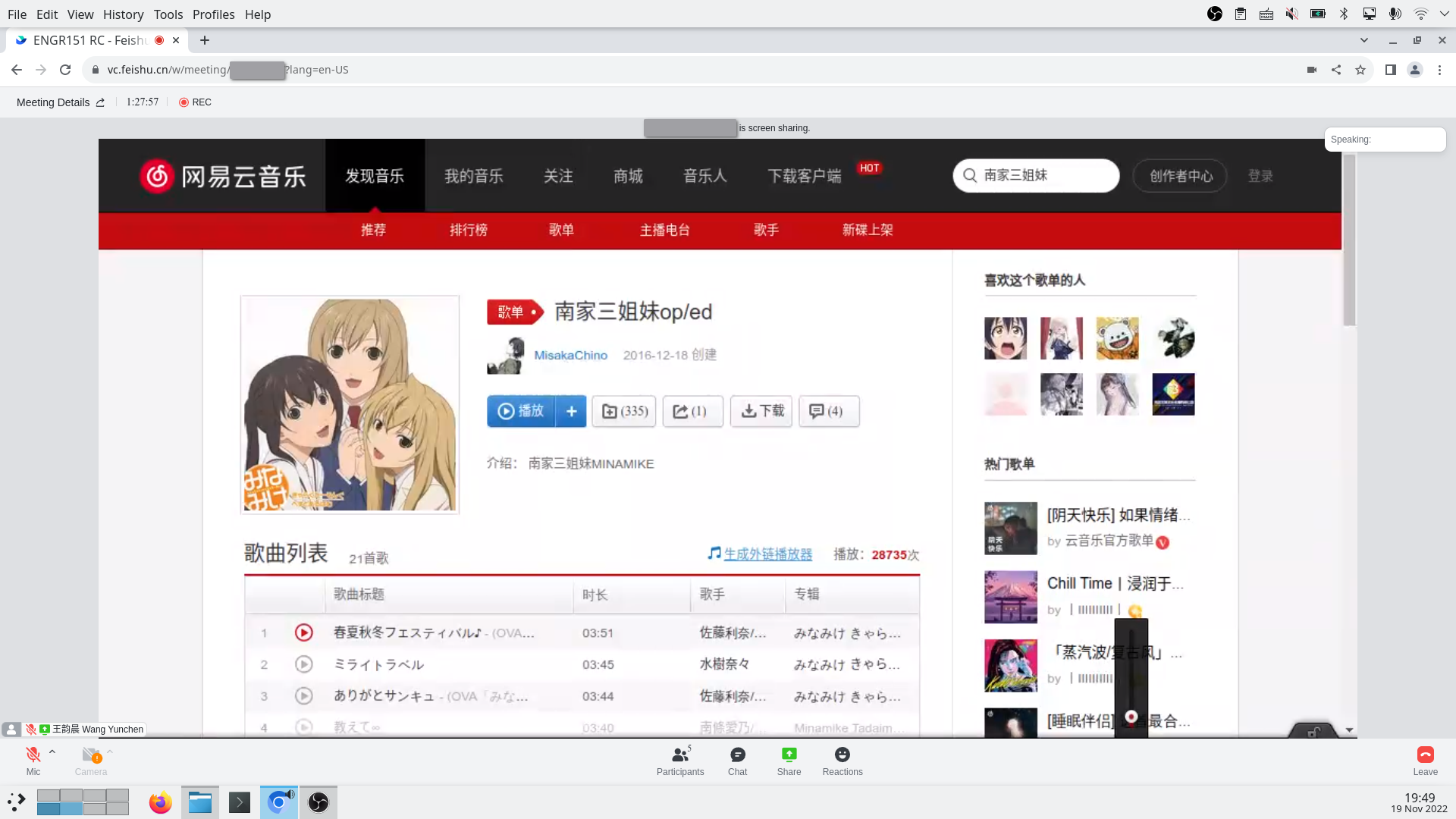Click the 播放 (Play All) button
Viewport: 1456px width, 819px height.
(520, 410)
